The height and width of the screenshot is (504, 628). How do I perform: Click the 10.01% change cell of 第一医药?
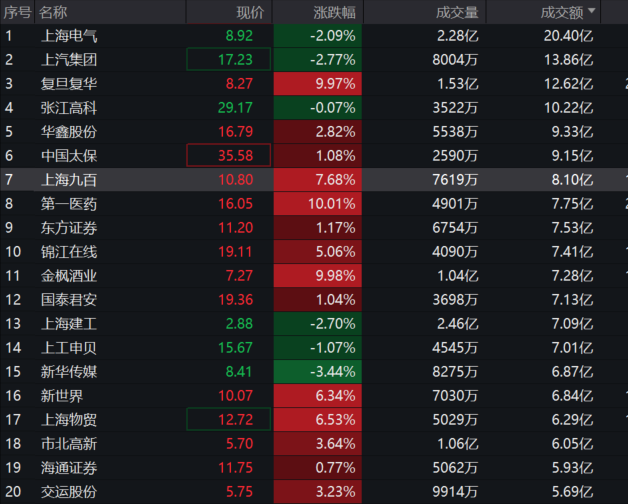click(318, 204)
